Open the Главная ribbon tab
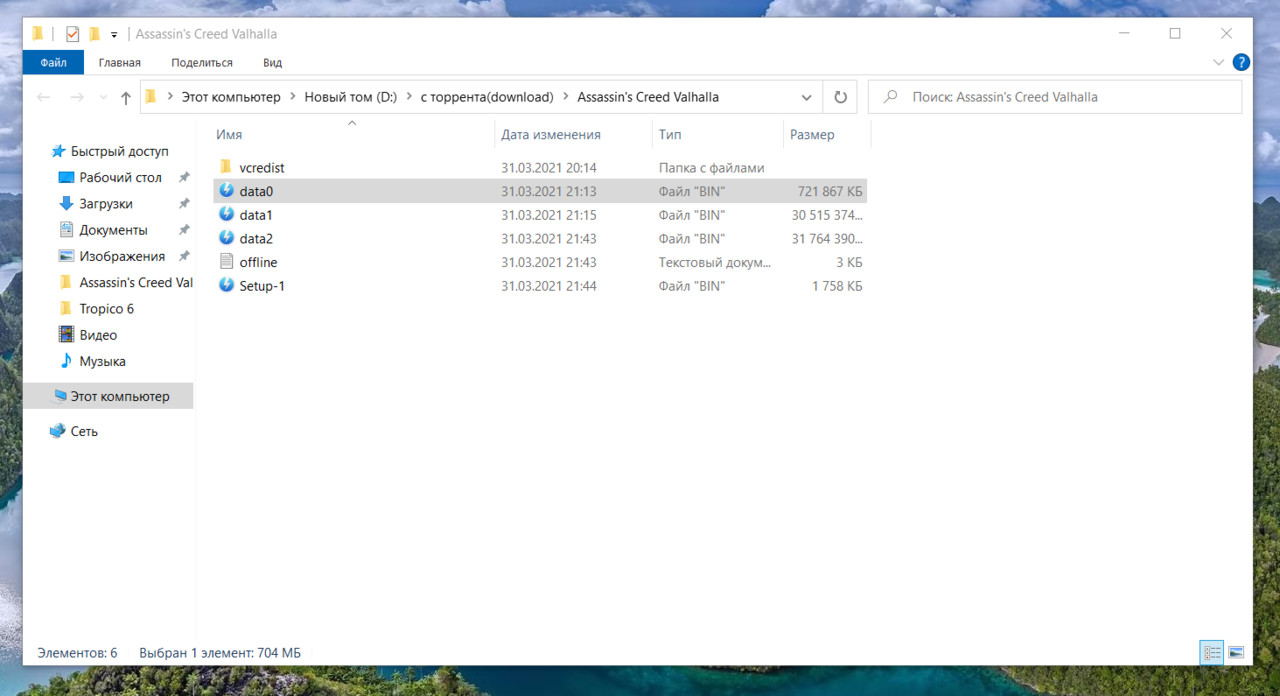 [x=120, y=62]
